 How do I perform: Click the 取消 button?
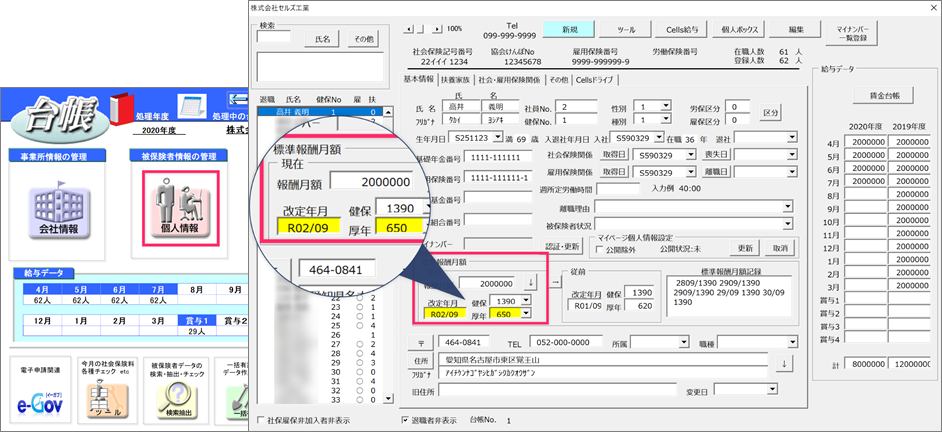point(780,247)
